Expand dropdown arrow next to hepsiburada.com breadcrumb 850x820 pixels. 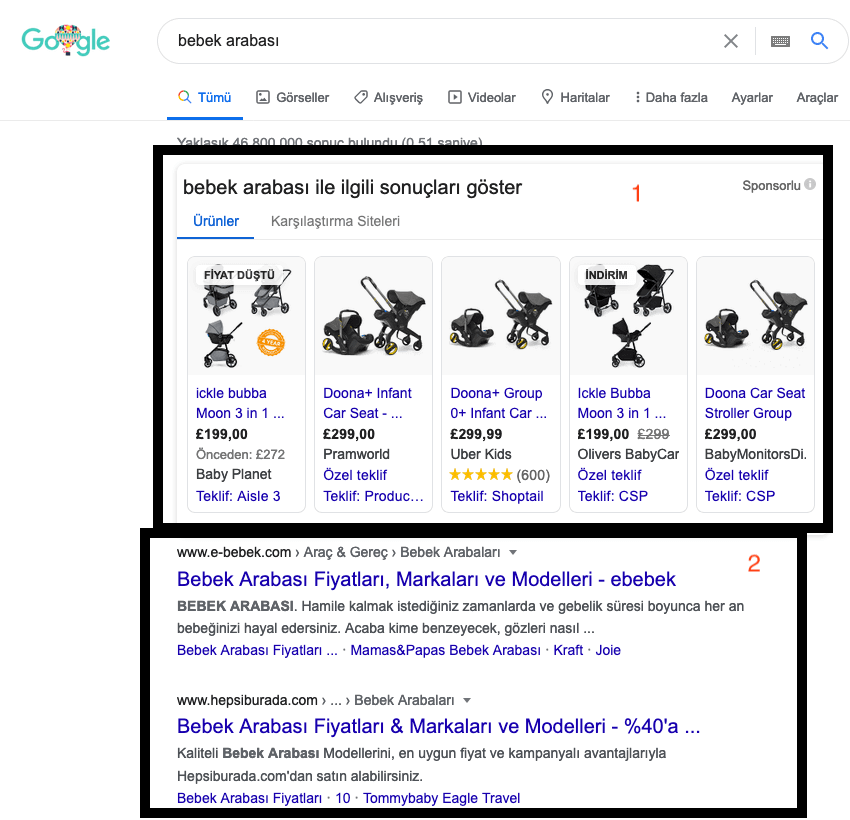click(x=467, y=700)
